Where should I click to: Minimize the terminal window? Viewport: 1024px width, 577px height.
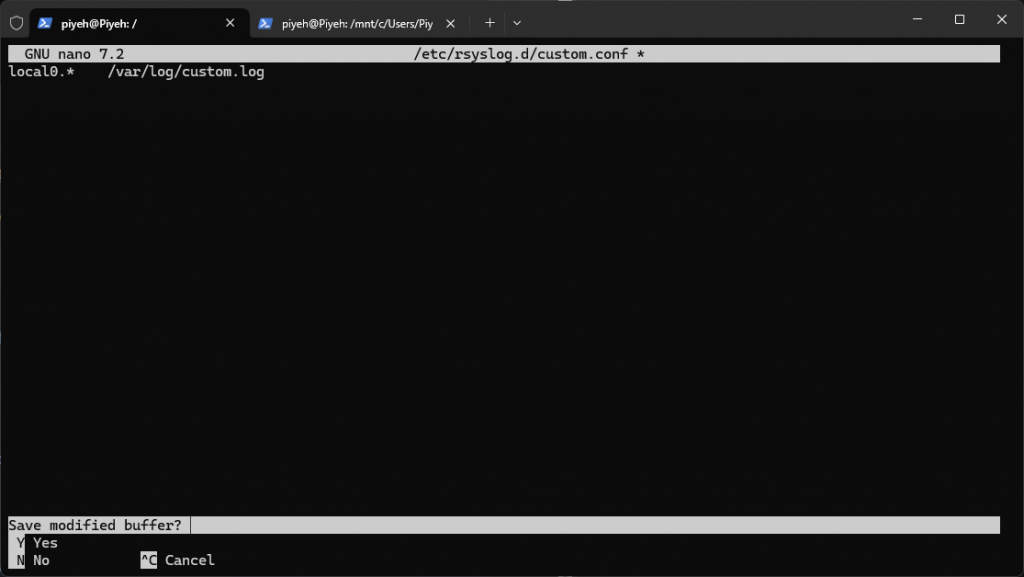pyautogui.click(x=917, y=20)
